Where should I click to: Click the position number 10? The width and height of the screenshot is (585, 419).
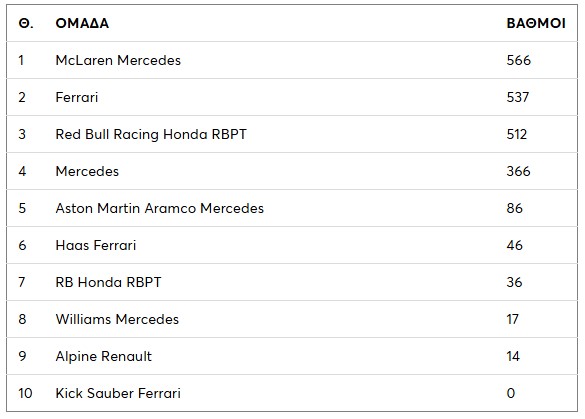pyautogui.click(x=25, y=393)
